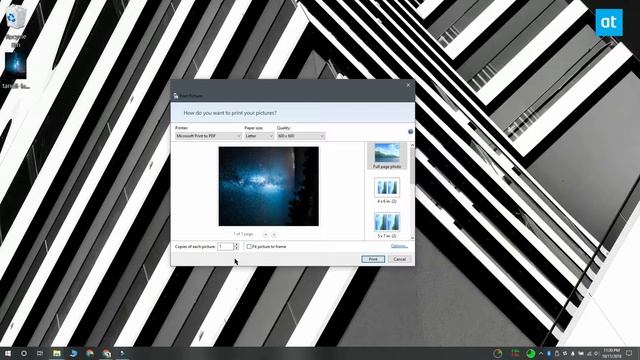Select the 4 x 6 in. (2) layout
640x360 pixels.
pyautogui.click(x=387, y=190)
